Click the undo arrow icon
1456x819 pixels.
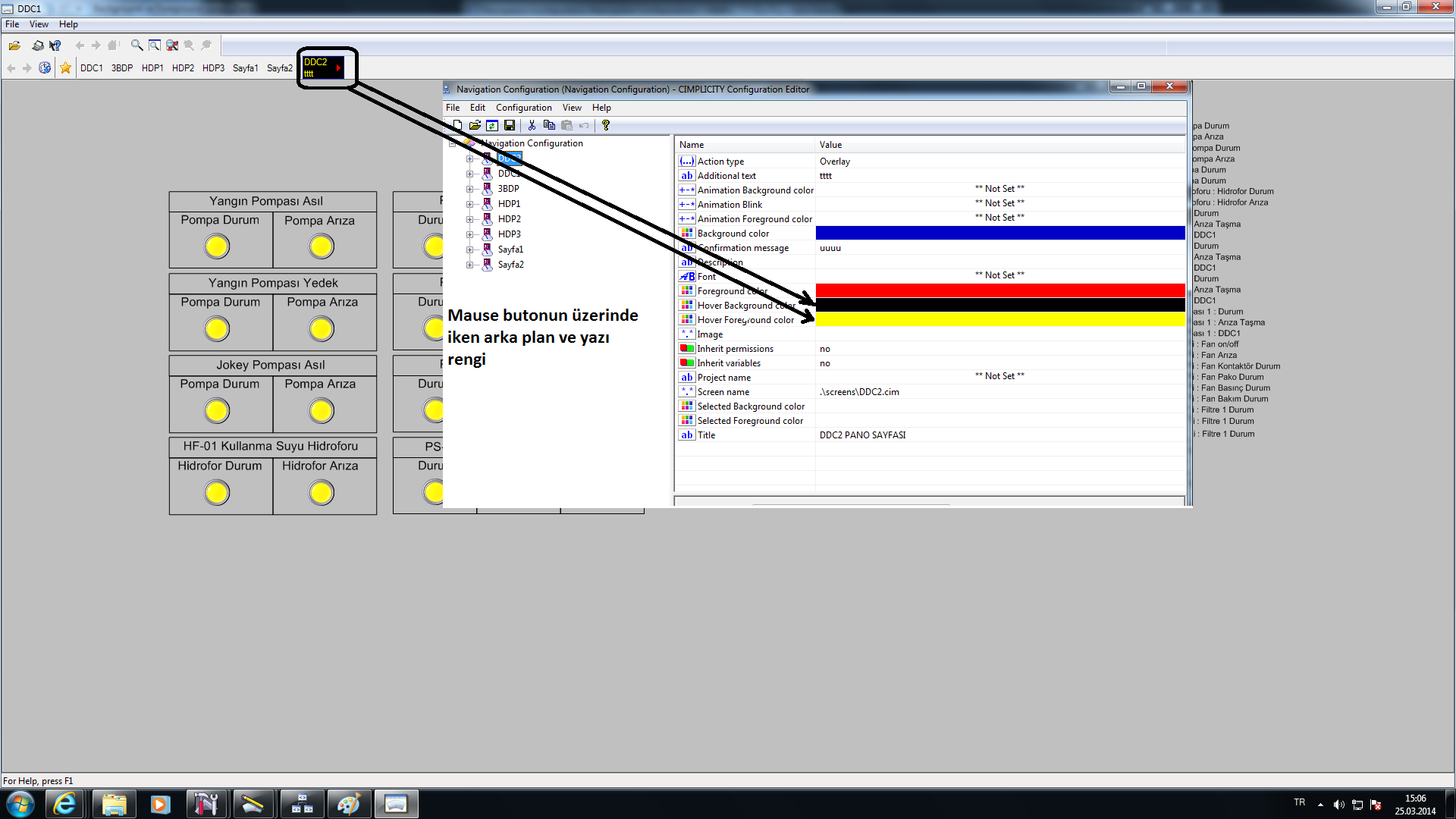tap(584, 125)
